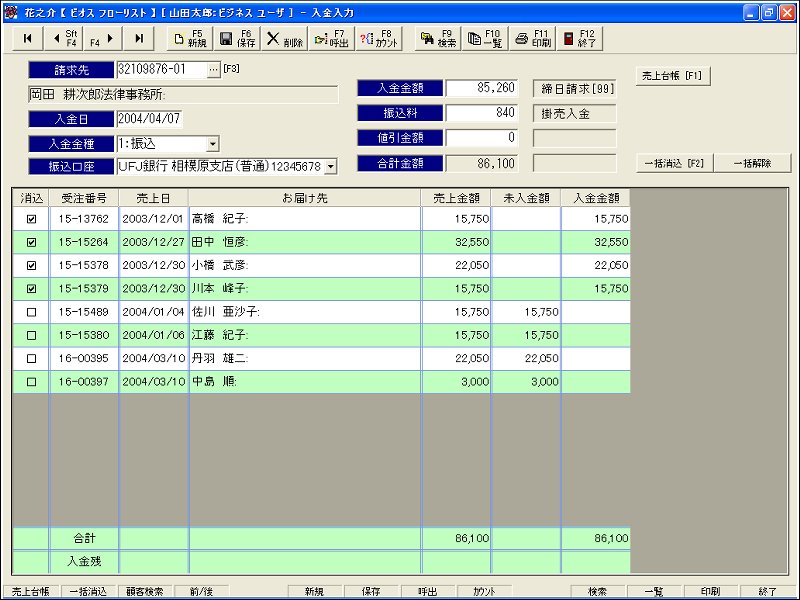Uncheck 消込 for order 15-15379
Image resolution: width=800 pixels, height=600 pixels.
point(31,289)
